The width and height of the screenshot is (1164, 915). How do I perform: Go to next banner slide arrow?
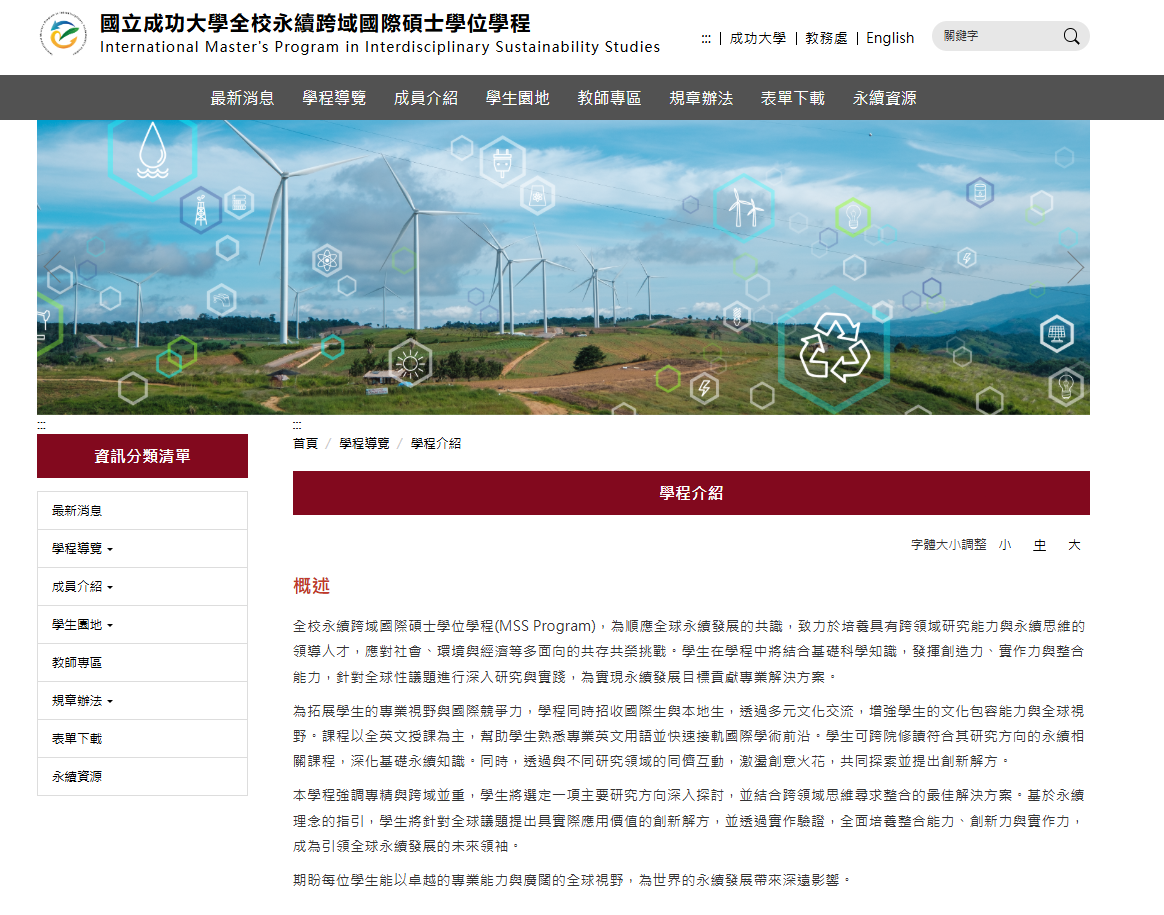click(1075, 267)
